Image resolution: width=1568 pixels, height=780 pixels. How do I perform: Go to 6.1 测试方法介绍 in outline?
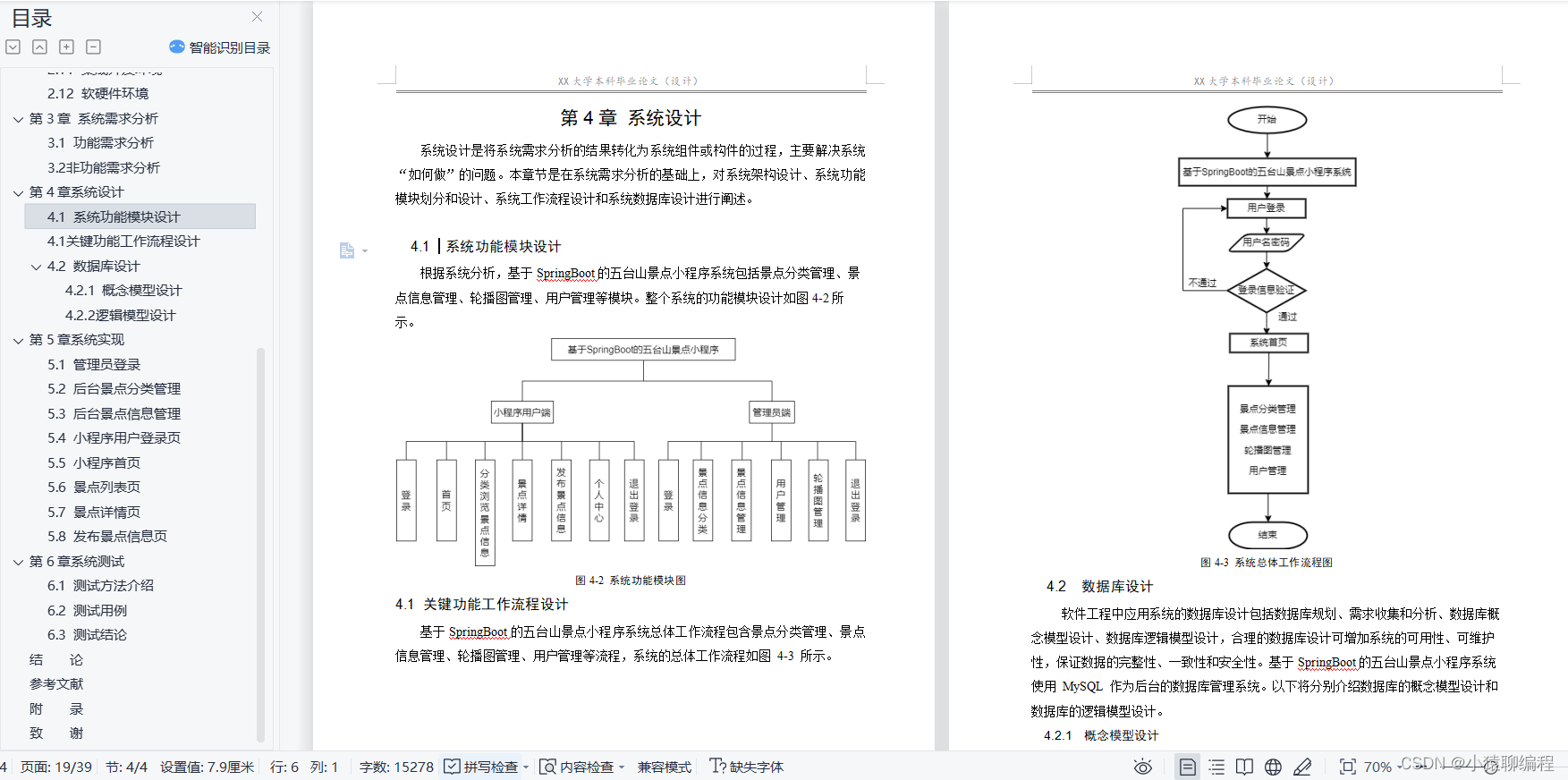point(100,586)
